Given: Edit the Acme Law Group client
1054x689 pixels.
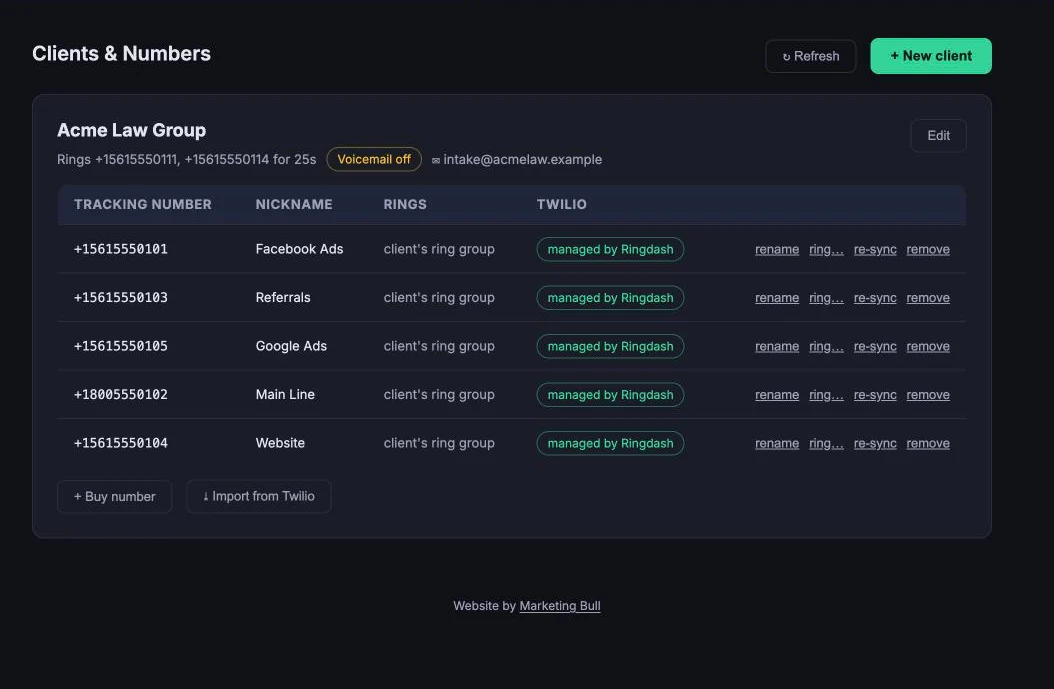Looking at the screenshot, I should pyautogui.click(x=938, y=136).
